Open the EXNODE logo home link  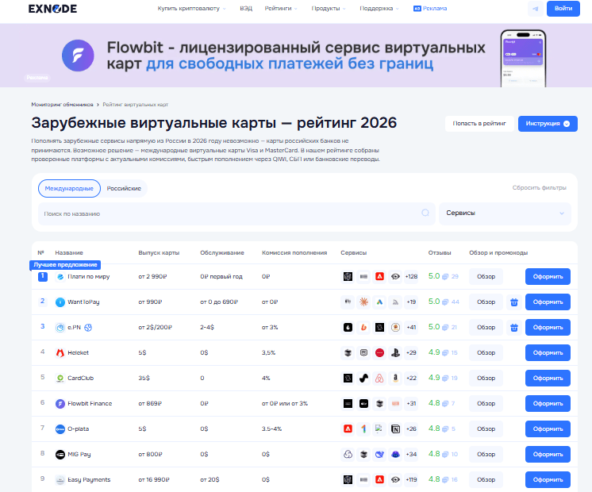coord(52,8)
